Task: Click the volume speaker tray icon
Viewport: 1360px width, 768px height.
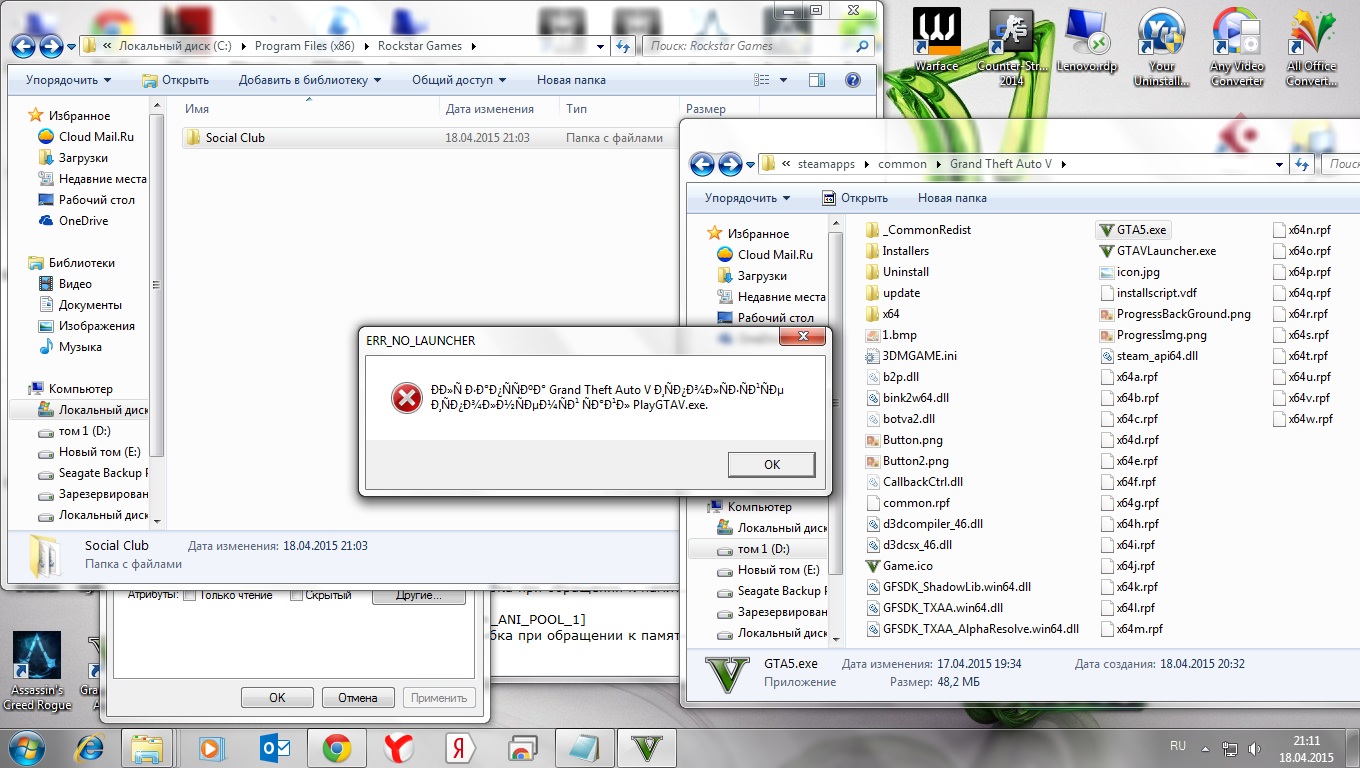Action: click(1254, 747)
